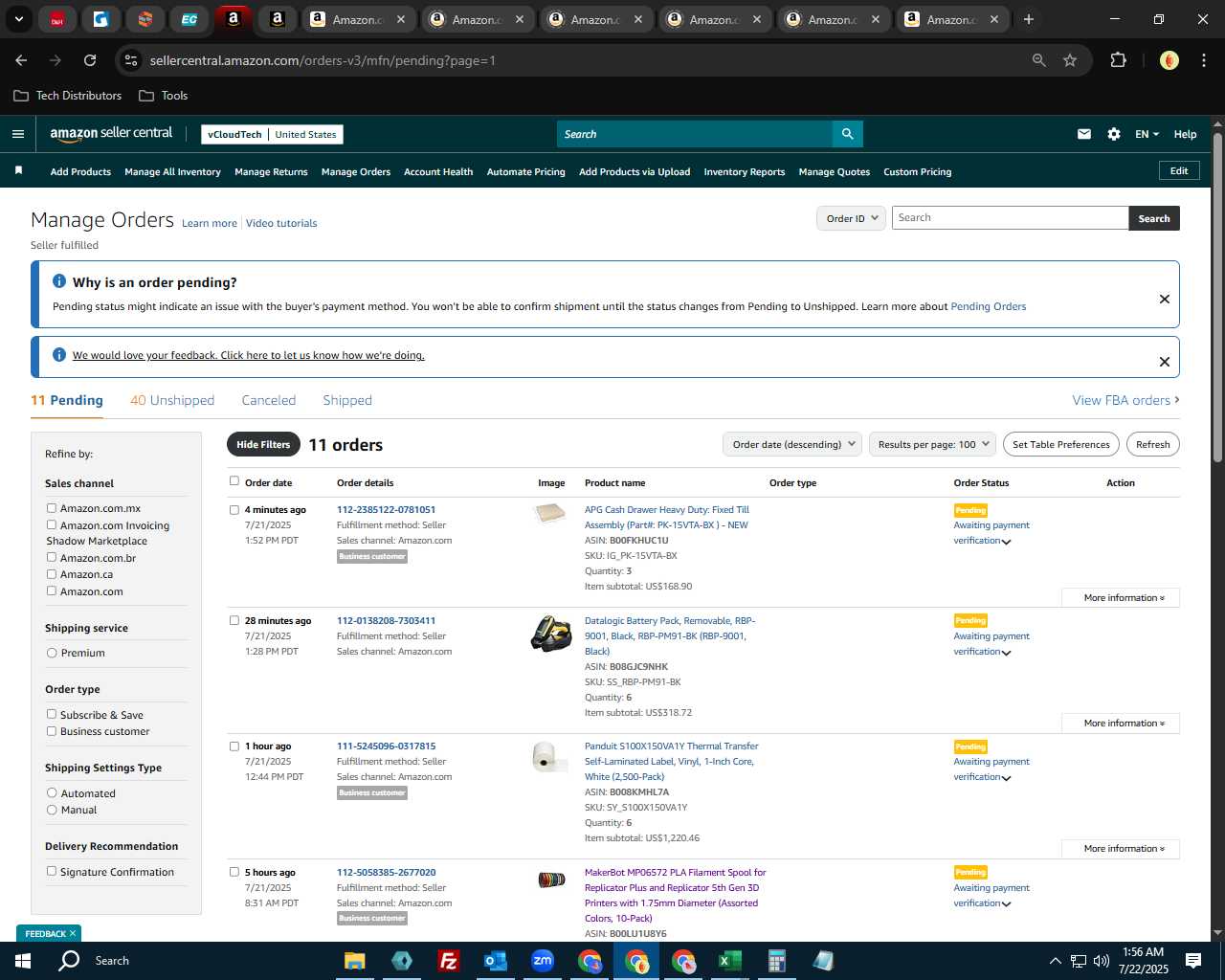Expand More information for APG Cash Drawer order
1225x980 pixels.
click(1121, 597)
